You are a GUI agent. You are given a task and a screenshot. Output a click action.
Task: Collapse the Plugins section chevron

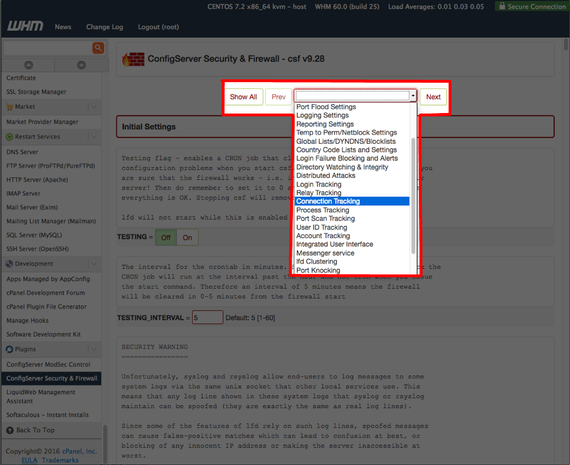click(x=94, y=349)
